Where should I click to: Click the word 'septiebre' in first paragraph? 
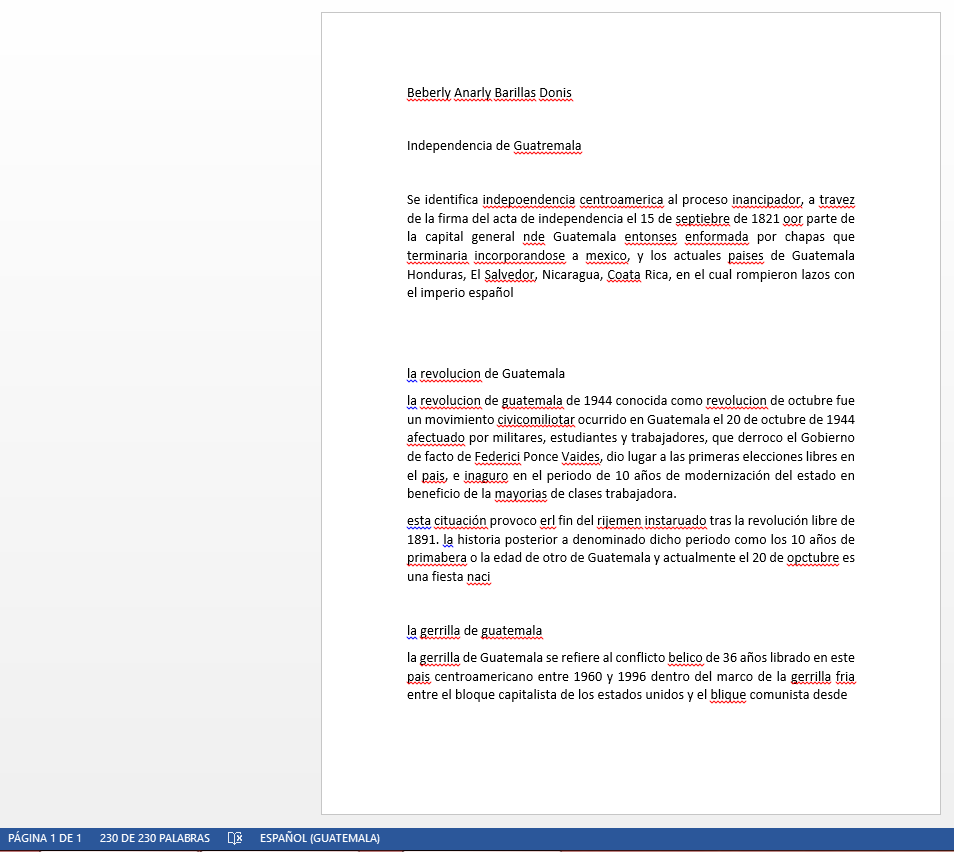[x=703, y=218]
